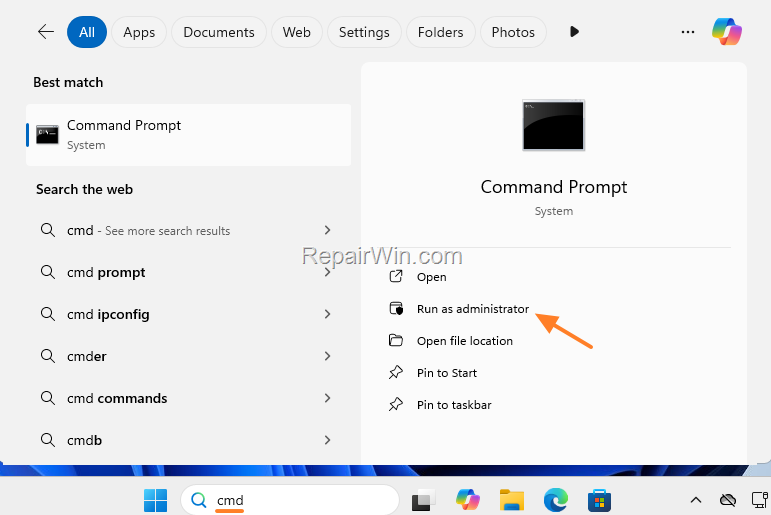771x515 pixels.
Task: Select Pin to taskbar option
Action: pyautogui.click(x=453, y=405)
